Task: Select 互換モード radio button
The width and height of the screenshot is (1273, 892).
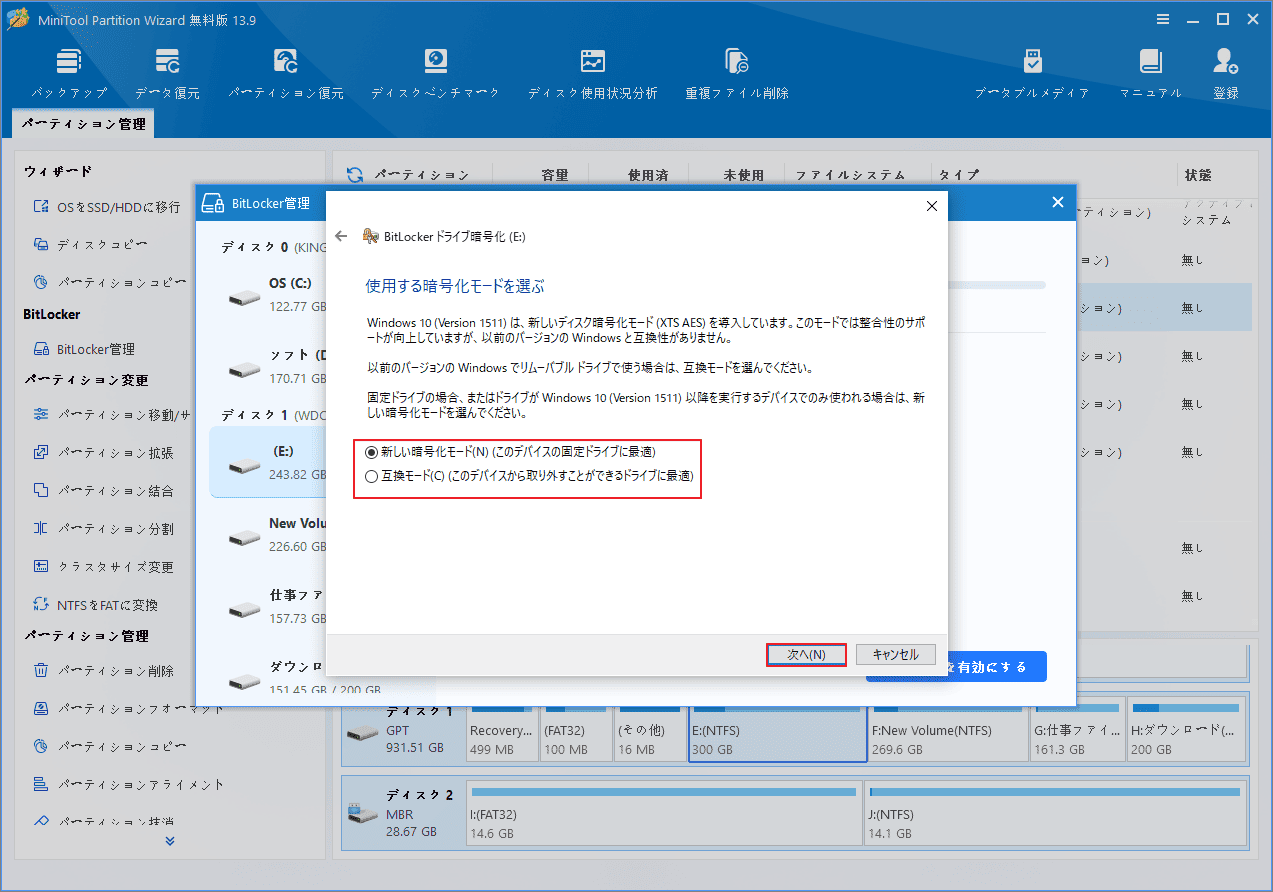Action: click(x=372, y=476)
